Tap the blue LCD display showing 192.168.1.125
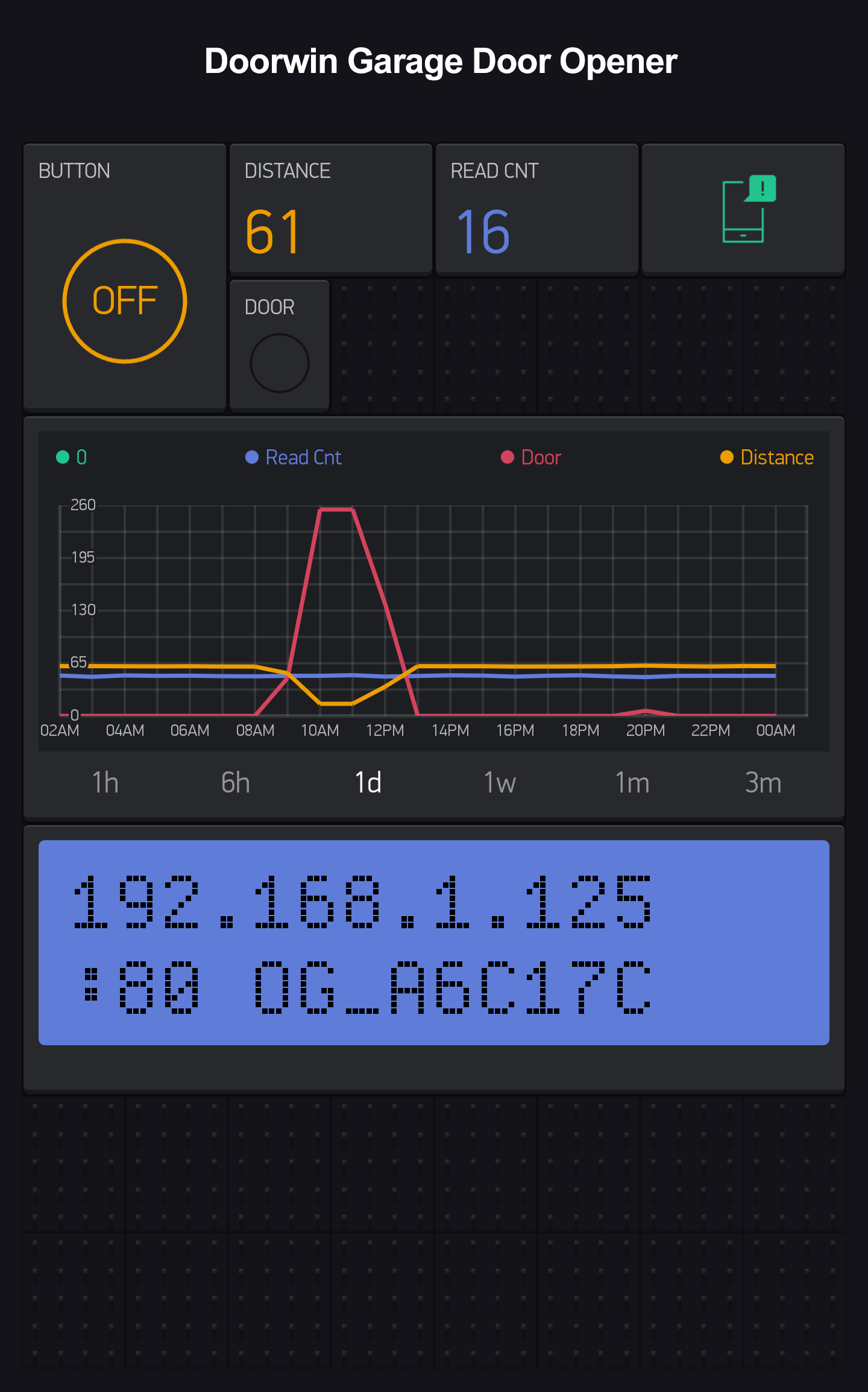This screenshot has height=1392, width=868. point(434,942)
